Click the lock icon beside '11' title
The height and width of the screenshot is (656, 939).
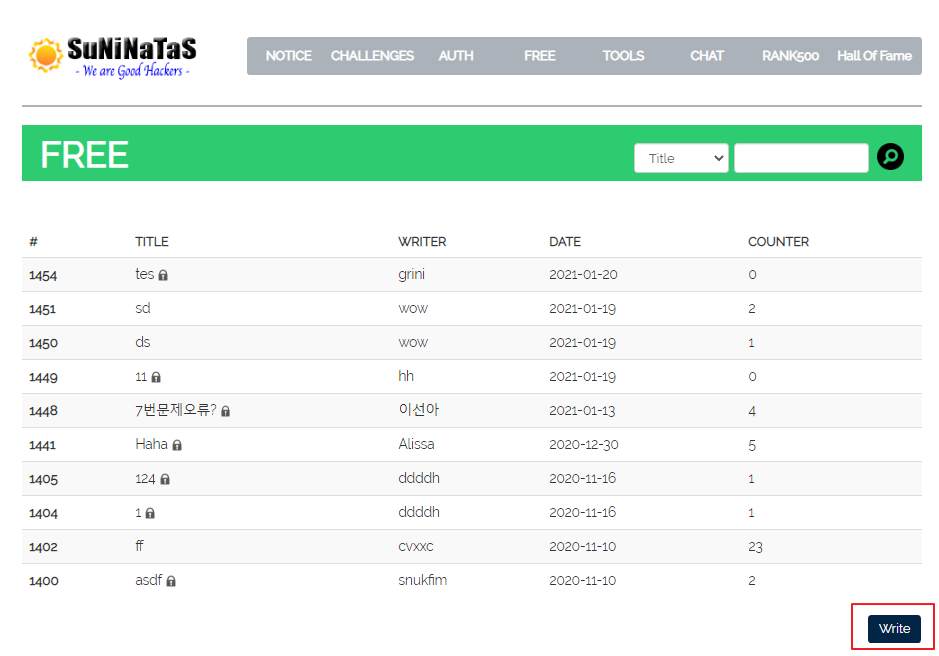tap(156, 377)
